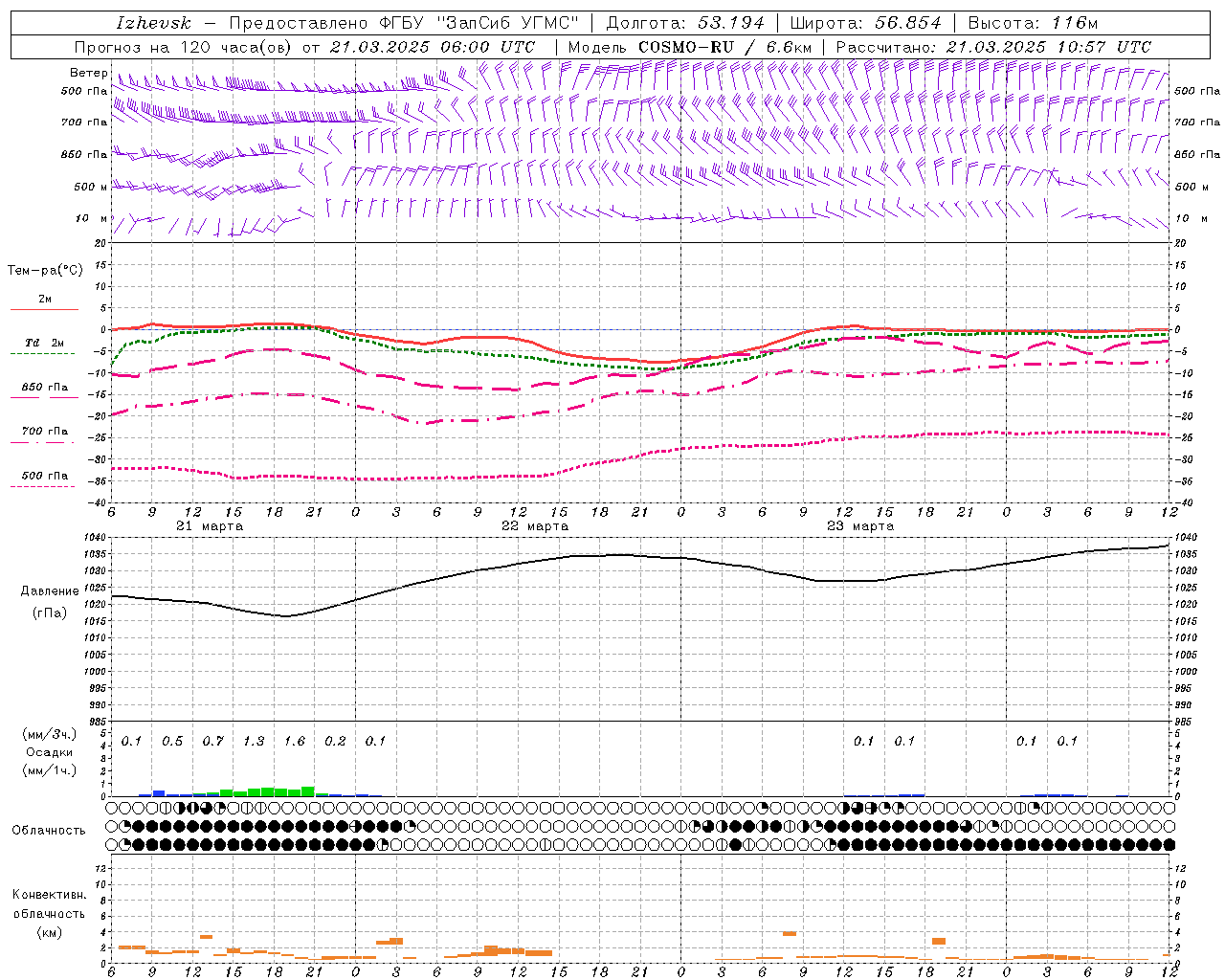Click the 0.2 precipitation total
The image size is (1225, 980).
[x=335, y=742]
